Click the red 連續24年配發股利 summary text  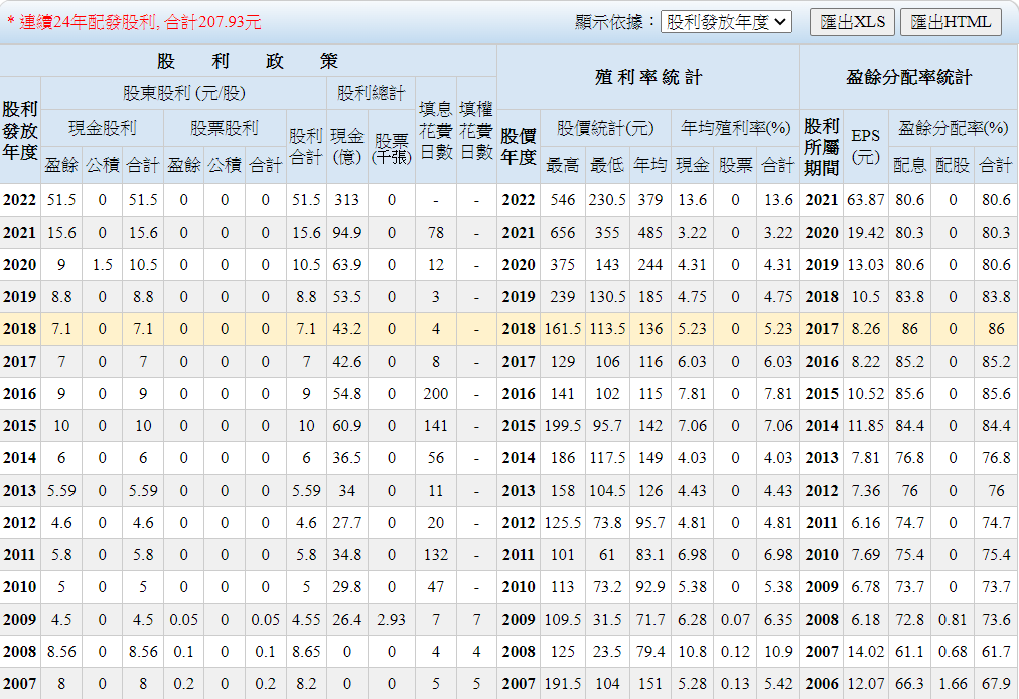(x=134, y=22)
